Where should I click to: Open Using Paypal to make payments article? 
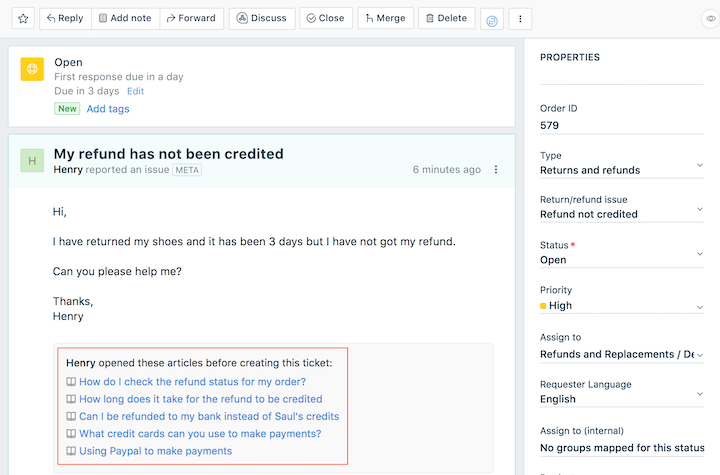click(x=156, y=451)
